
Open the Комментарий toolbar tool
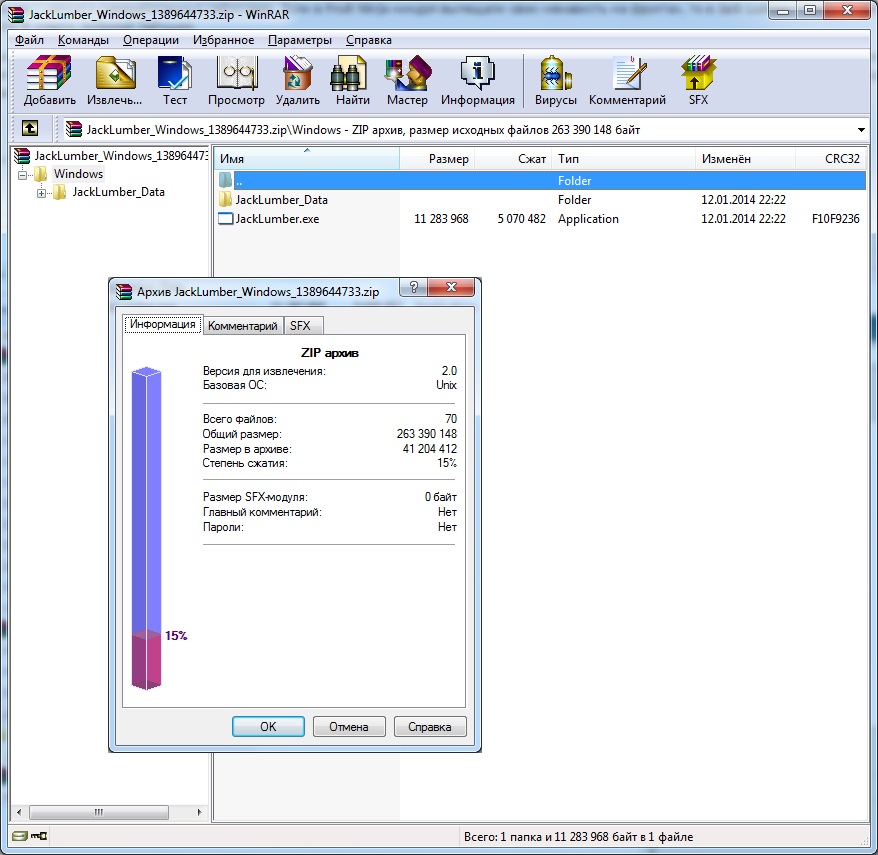[627, 81]
